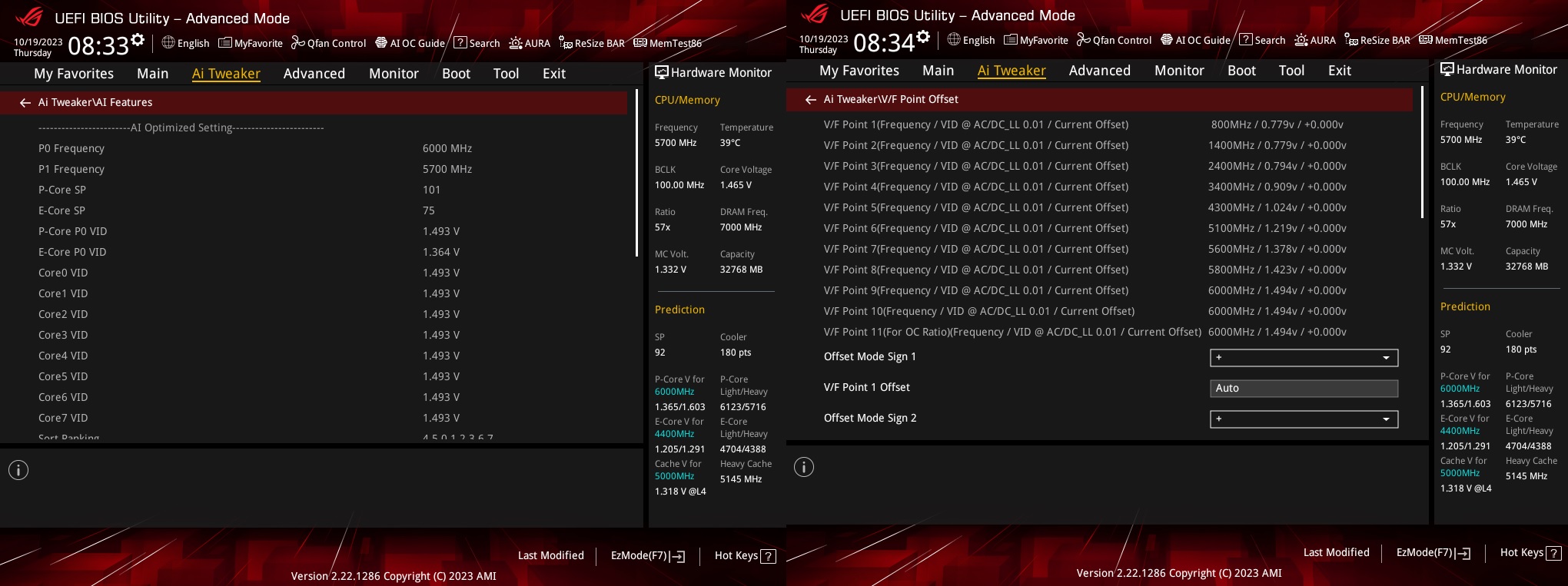The image size is (1568, 586).
Task: Click the Hot Keys question icon in the left window
Action: (768, 556)
